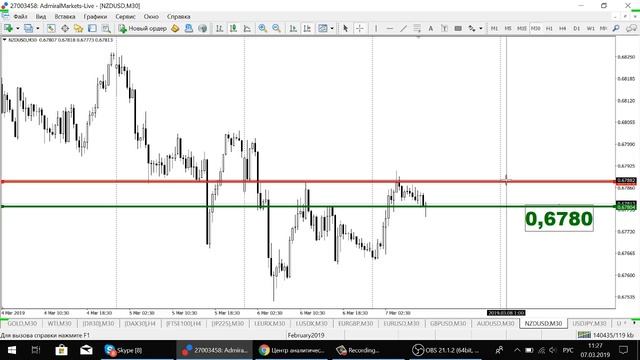
Task: Select the Crosshair tool
Action: (360, 28)
